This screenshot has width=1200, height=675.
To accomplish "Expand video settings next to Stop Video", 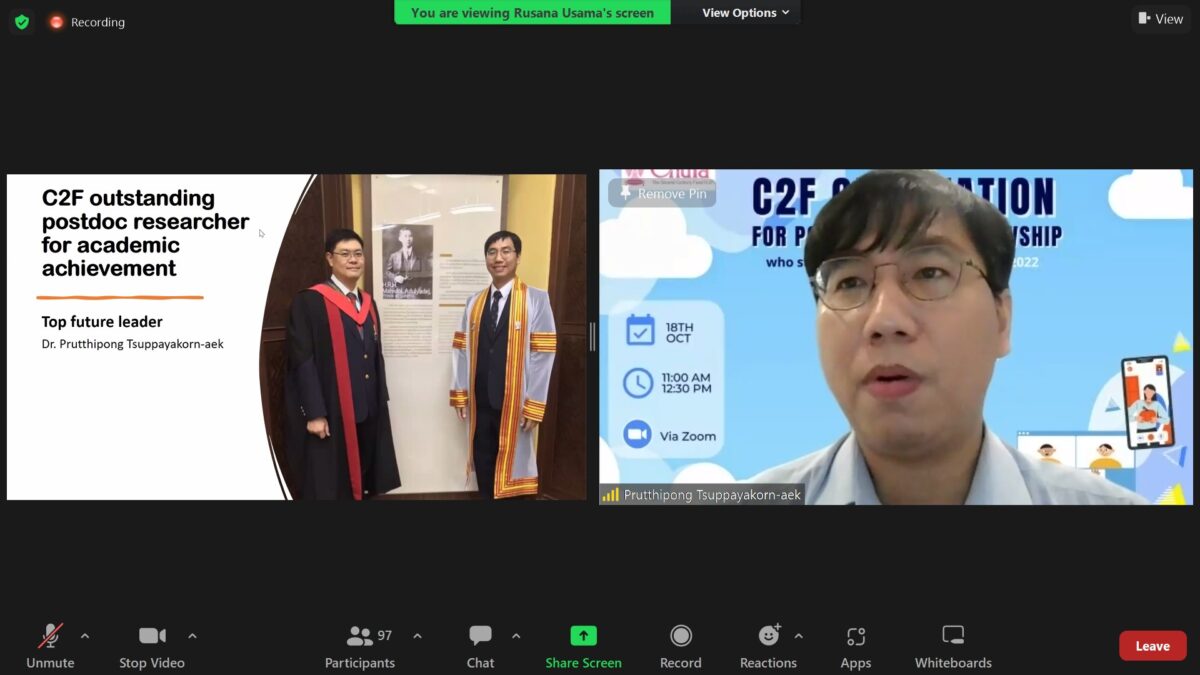I will pyautogui.click(x=191, y=634).
